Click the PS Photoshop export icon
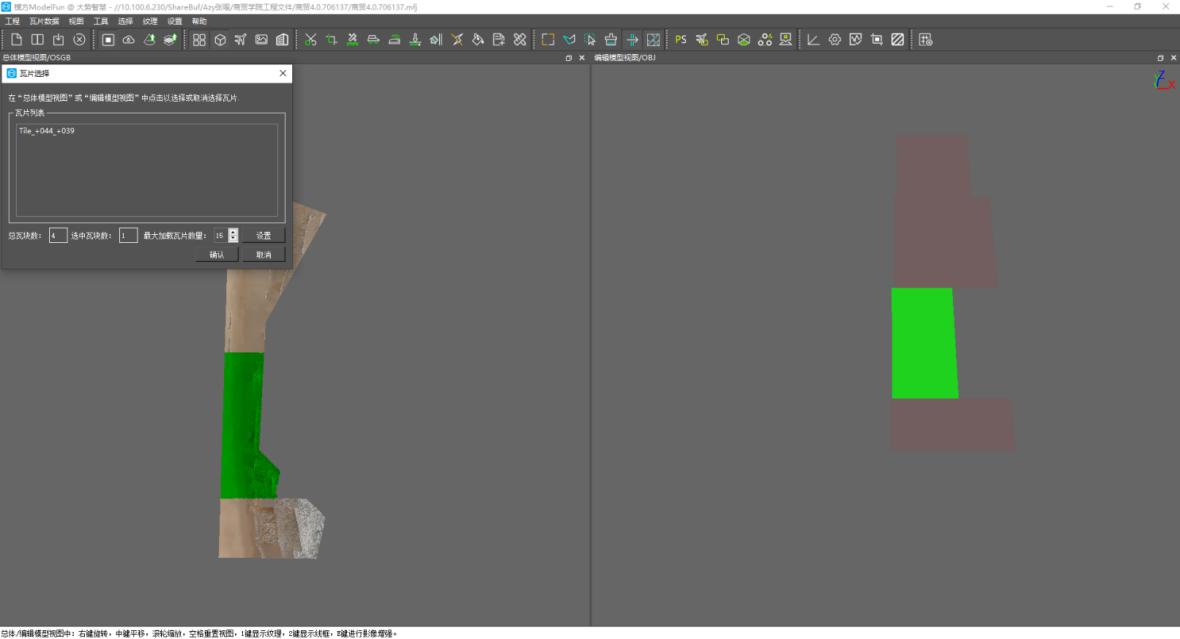This screenshot has width=1180, height=639. [680, 39]
